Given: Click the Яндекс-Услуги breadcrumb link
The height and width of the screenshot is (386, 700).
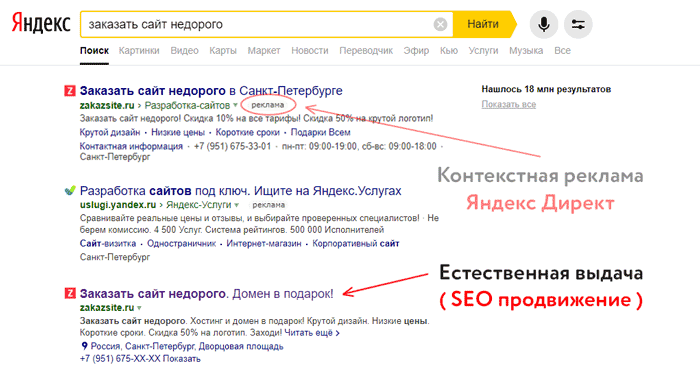Looking at the screenshot, I should 199,205.
